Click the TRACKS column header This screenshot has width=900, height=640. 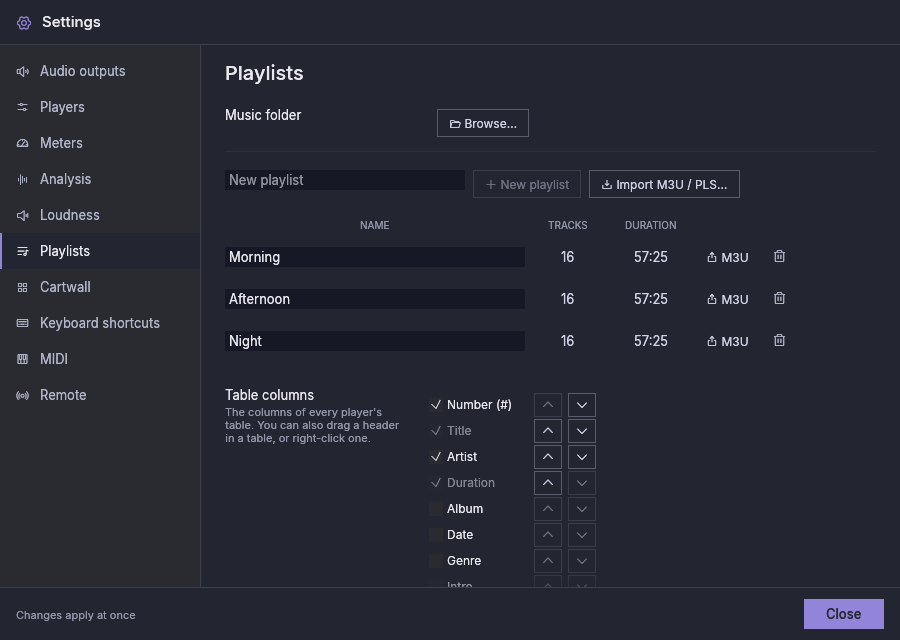(x=567, y=226)
